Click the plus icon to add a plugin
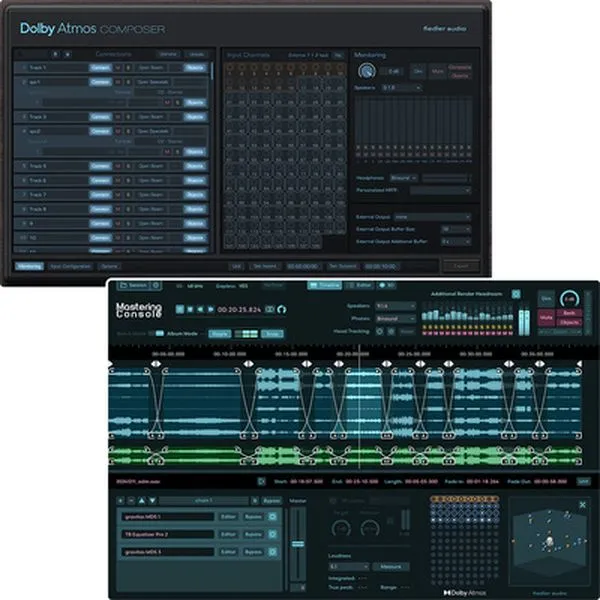Image resolution: width=600 pixels, height=600 pixels. [121, 501]
